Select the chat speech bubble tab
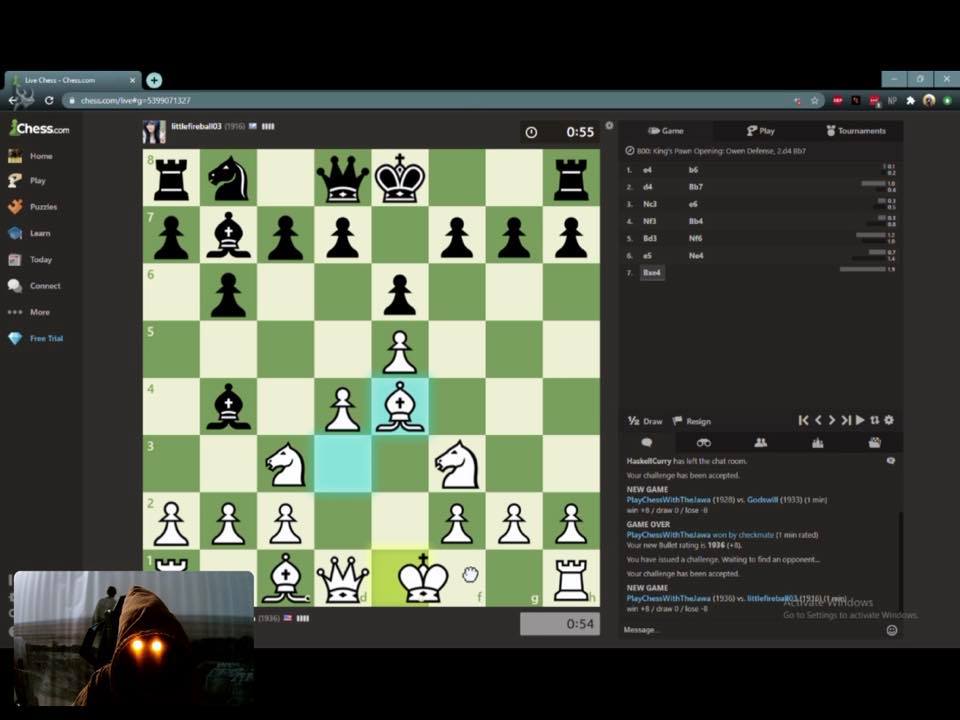Image resolution: width=960 pixels, height=720 pixels. point(646,443)
